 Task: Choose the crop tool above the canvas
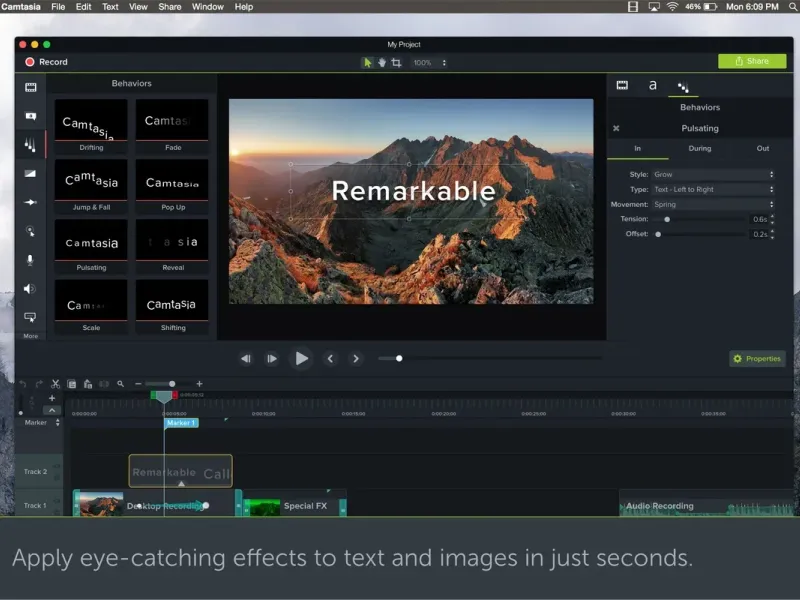click(396, 62)
